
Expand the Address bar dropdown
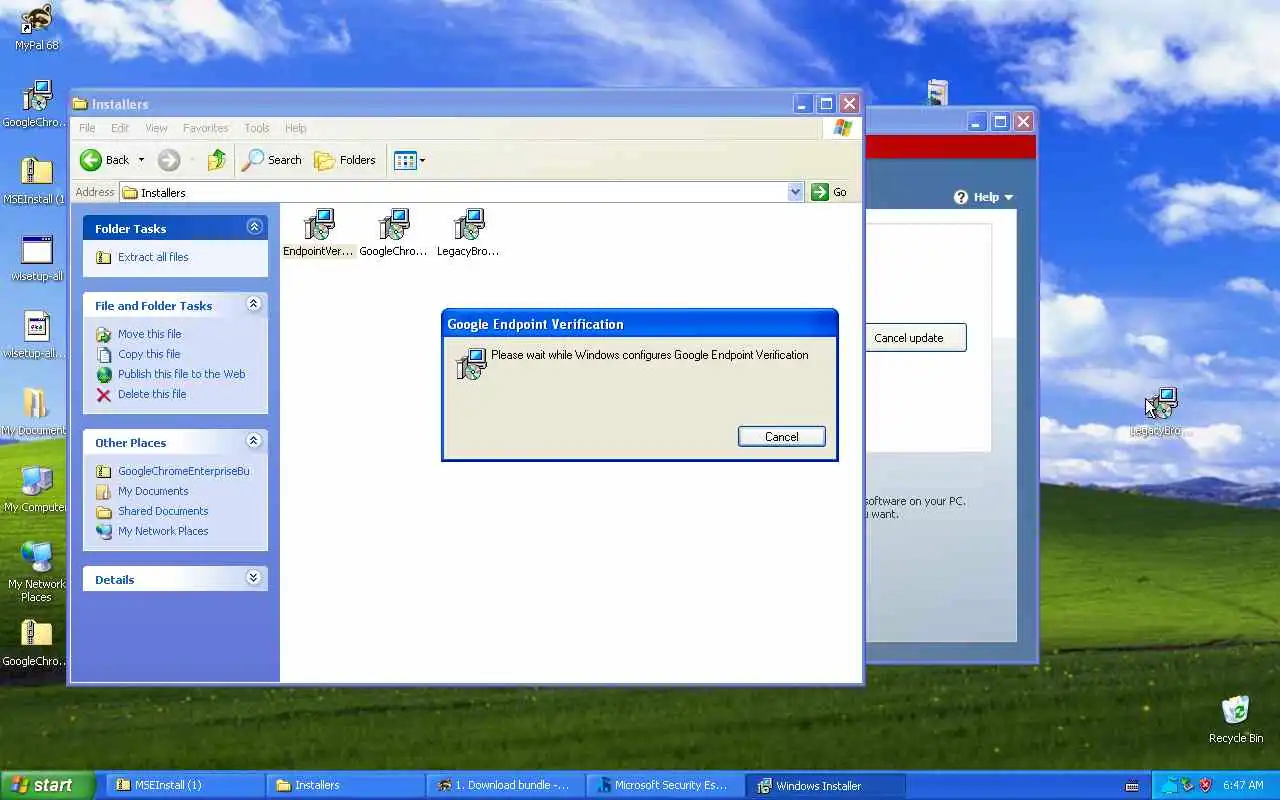[x=796, y=192]
